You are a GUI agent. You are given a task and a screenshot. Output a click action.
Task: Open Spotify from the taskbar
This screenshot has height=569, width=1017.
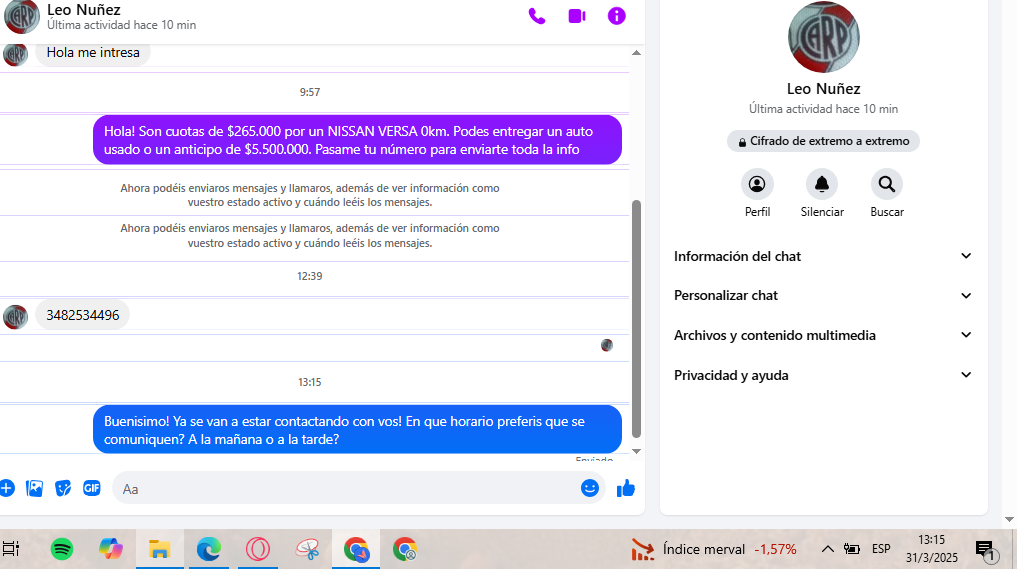click(62, 549)
